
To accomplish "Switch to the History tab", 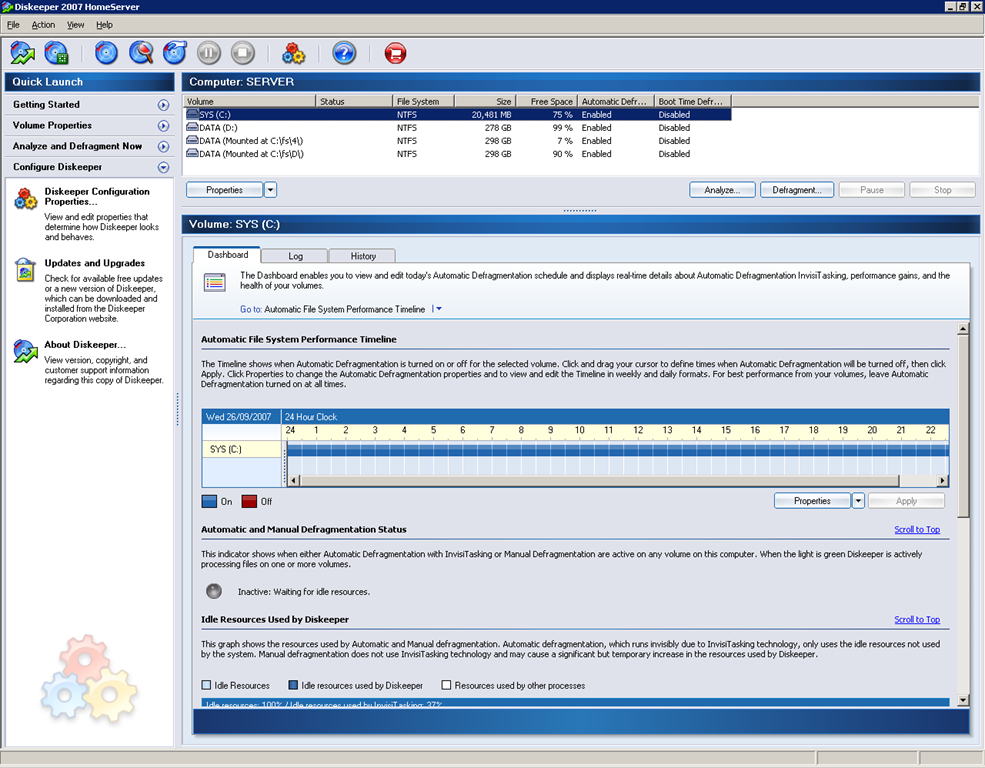I will [x=363, y=256].
